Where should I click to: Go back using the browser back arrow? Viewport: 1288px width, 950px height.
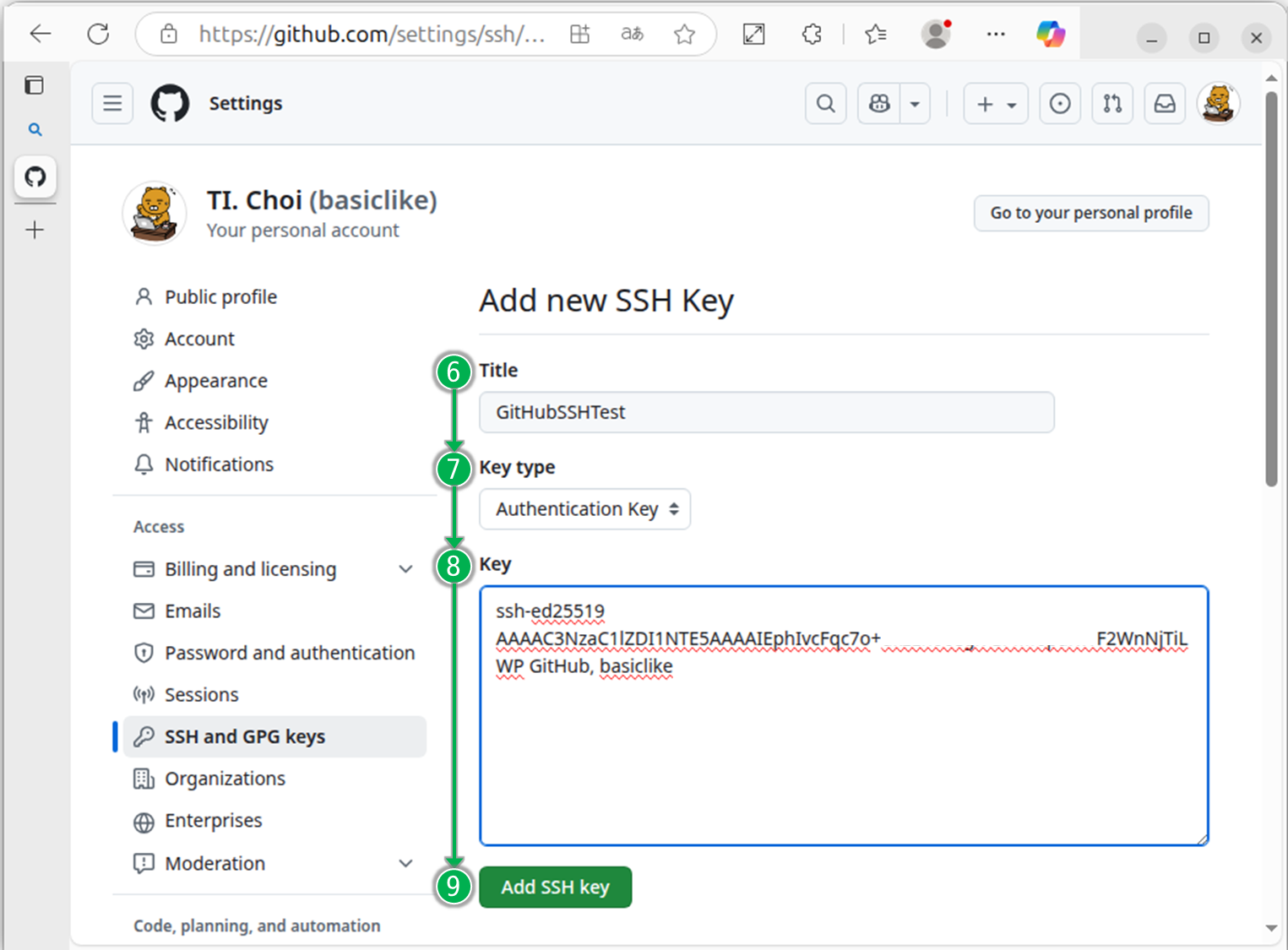40,34
